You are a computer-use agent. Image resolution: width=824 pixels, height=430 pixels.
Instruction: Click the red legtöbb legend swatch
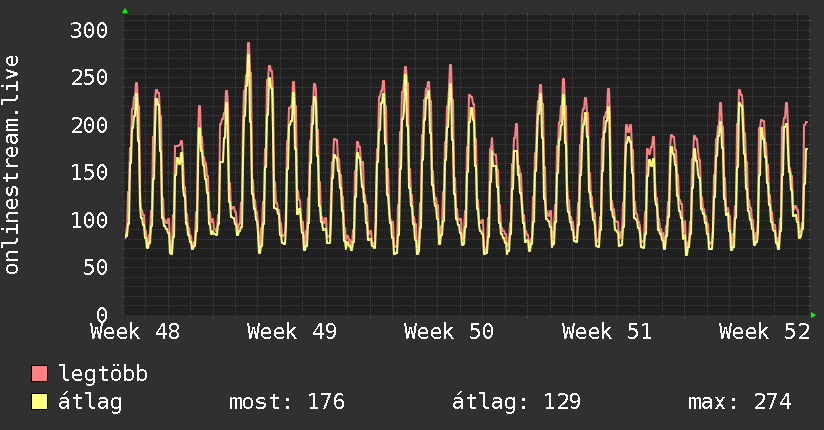pyautogui.click(x=39, y=373)
